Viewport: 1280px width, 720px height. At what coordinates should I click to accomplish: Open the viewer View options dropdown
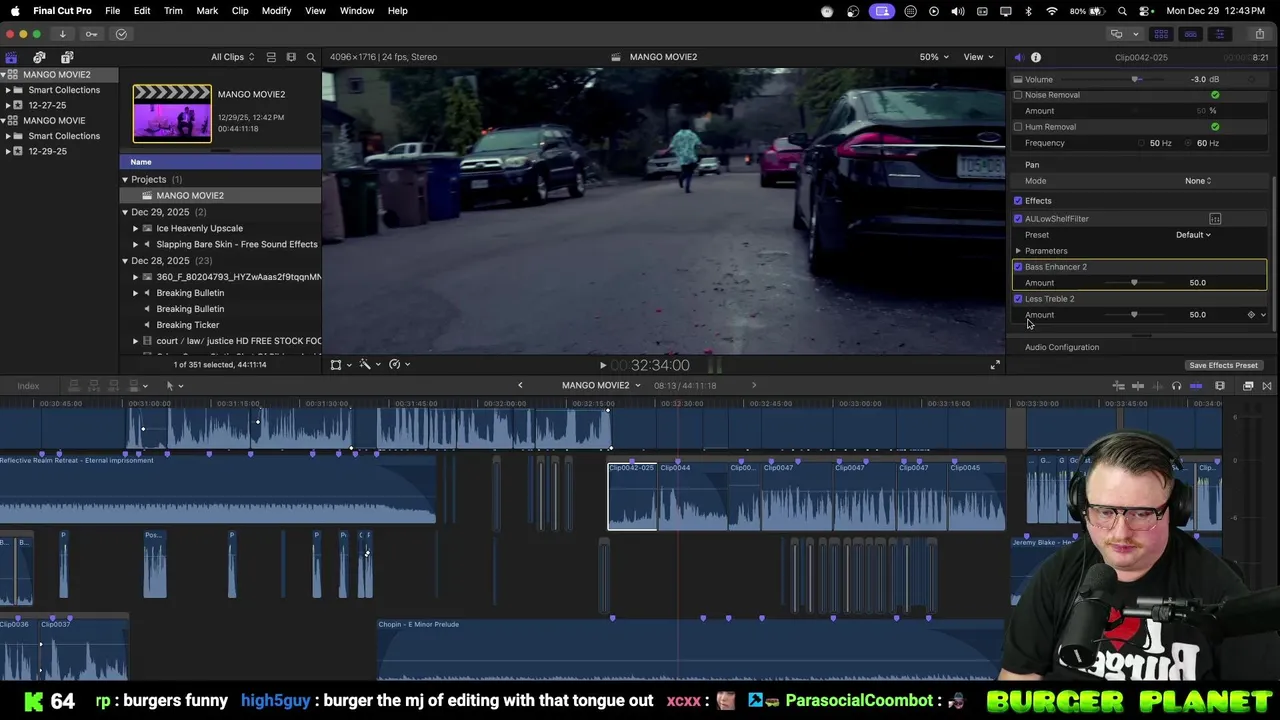pos(977,57)
